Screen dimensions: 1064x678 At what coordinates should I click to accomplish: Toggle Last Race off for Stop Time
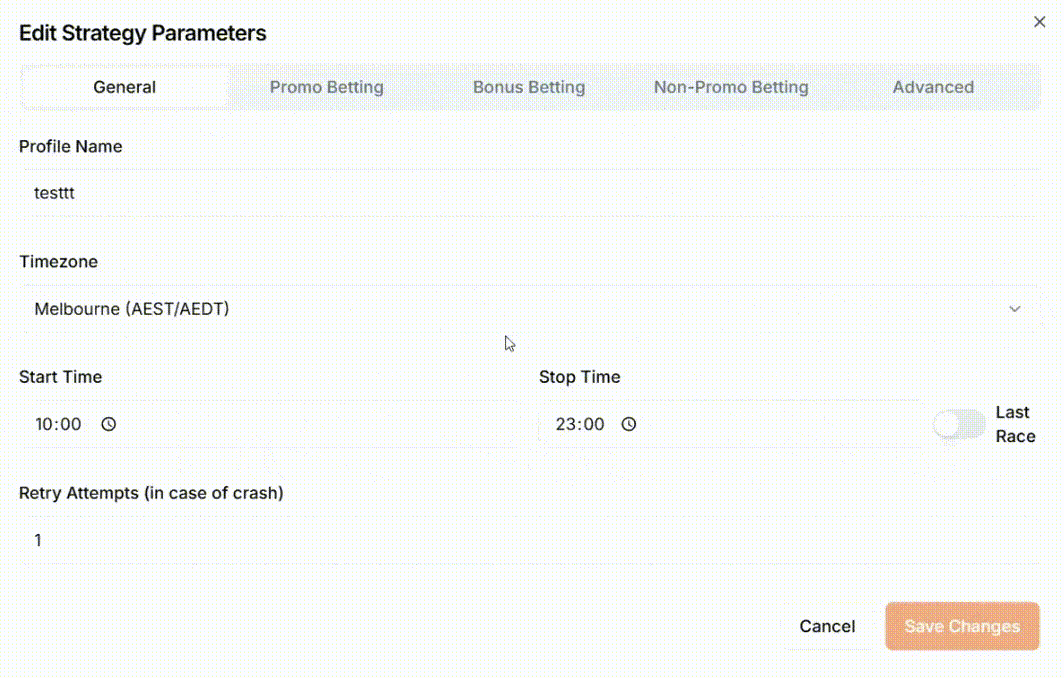click(958, 424)
